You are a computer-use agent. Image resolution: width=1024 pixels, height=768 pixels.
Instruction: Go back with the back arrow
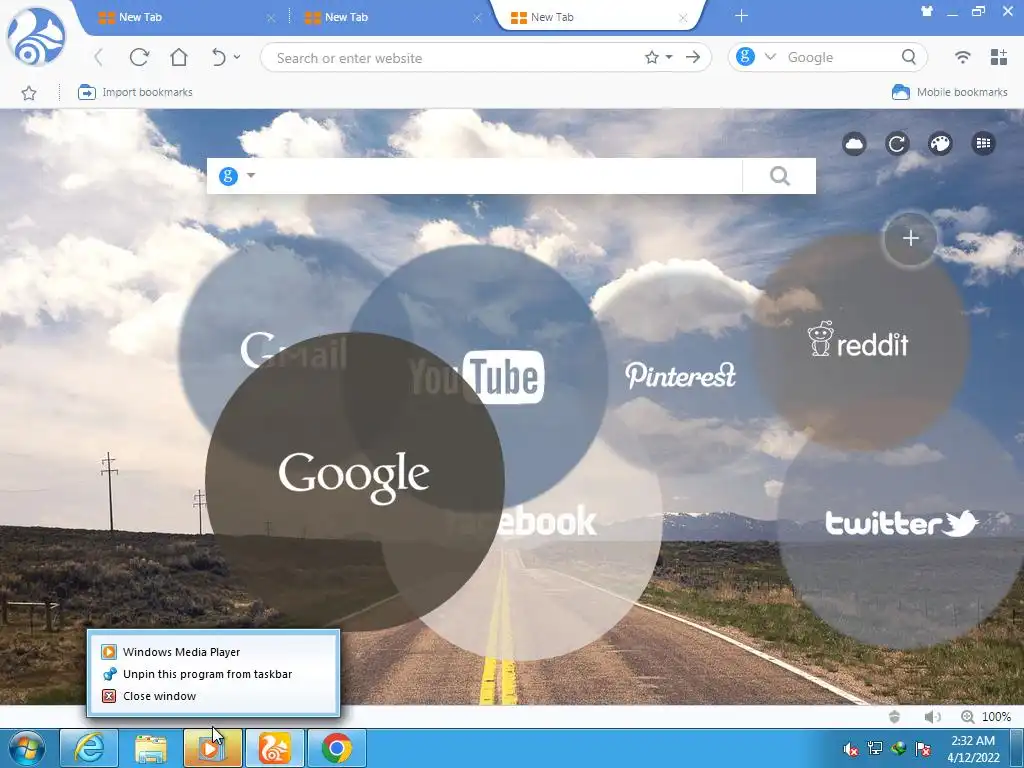point(99,57)
